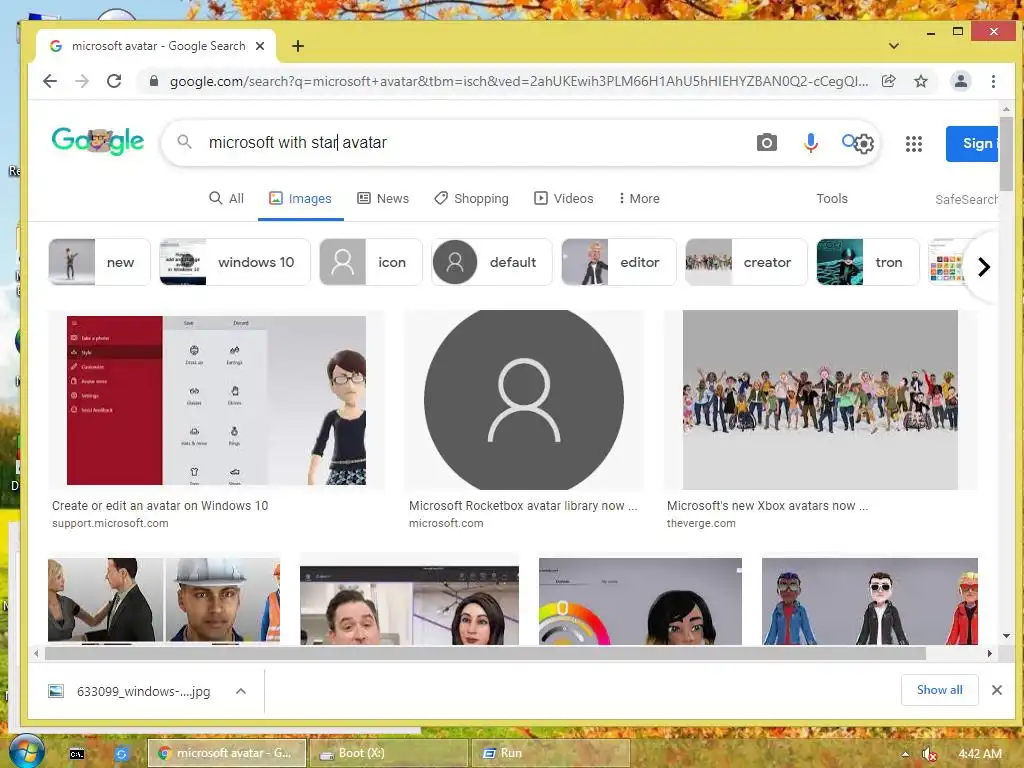Select the "icon" suggestion chip
Image resolution: width=1024 pixels, height=768 pixels.
(x=370, y=262)
